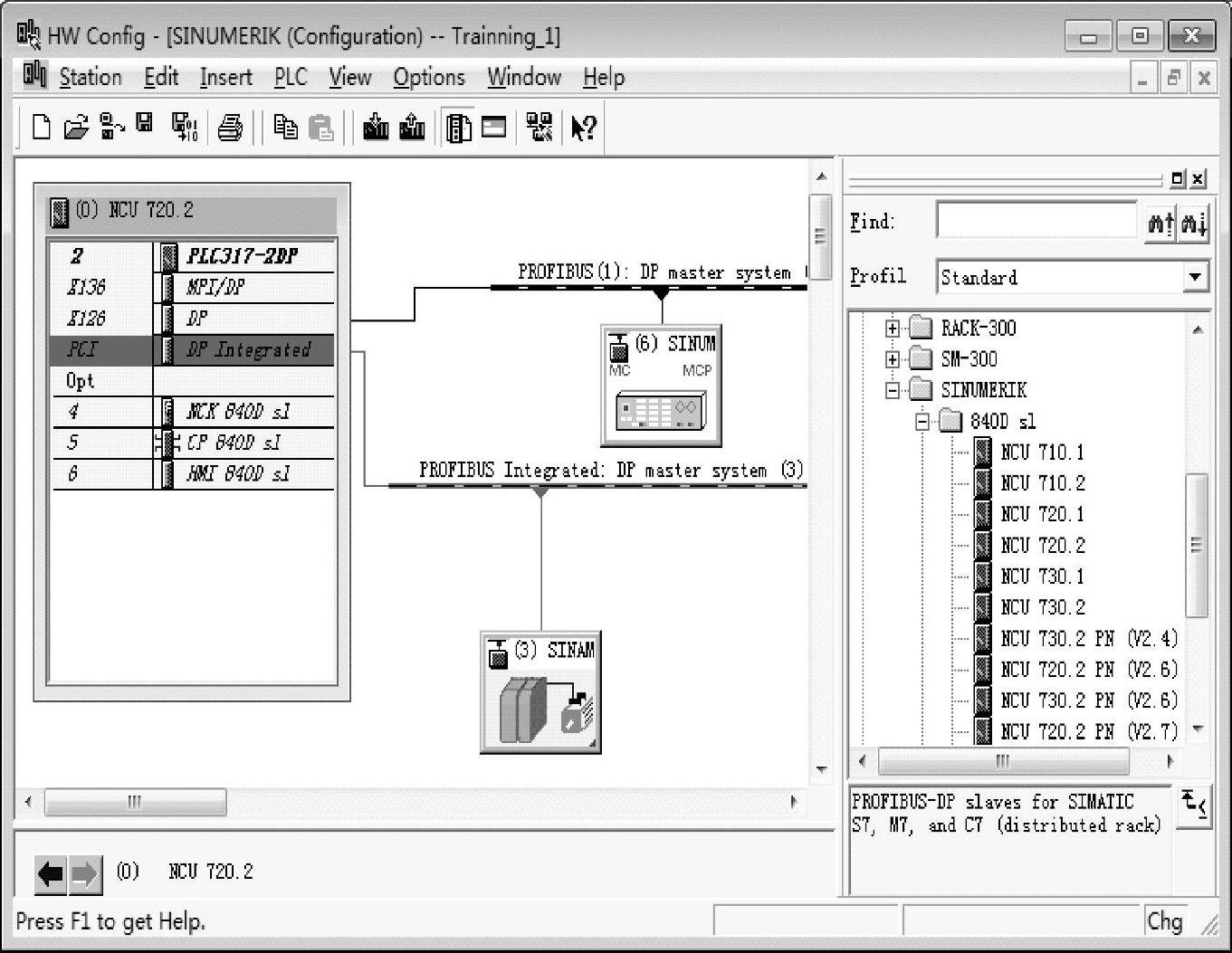Select the HMI 840D sl rack row
This screenshot has height=953, width=1232.
coord(192,474)
